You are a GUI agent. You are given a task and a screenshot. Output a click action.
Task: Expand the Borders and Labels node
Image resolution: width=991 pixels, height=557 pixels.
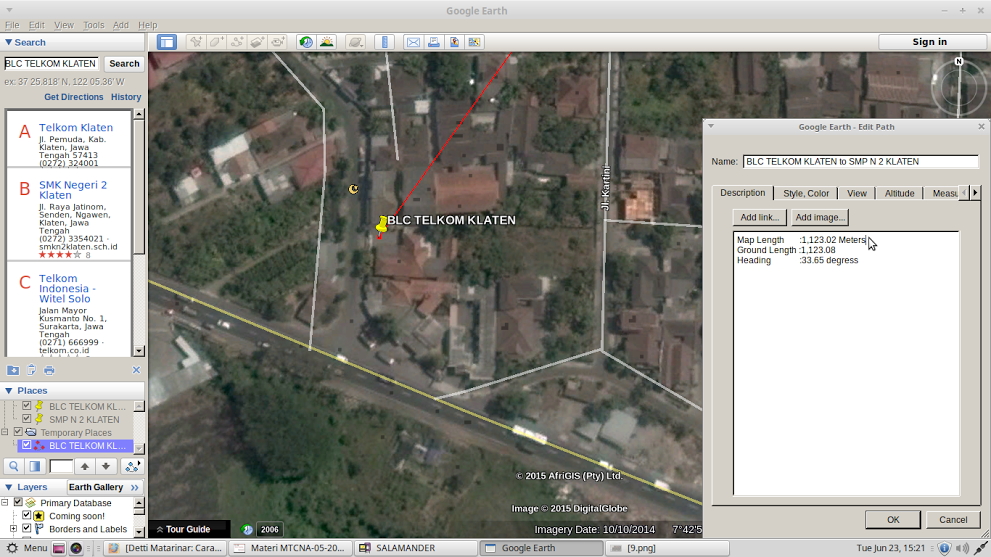click(x=13, y=529)
